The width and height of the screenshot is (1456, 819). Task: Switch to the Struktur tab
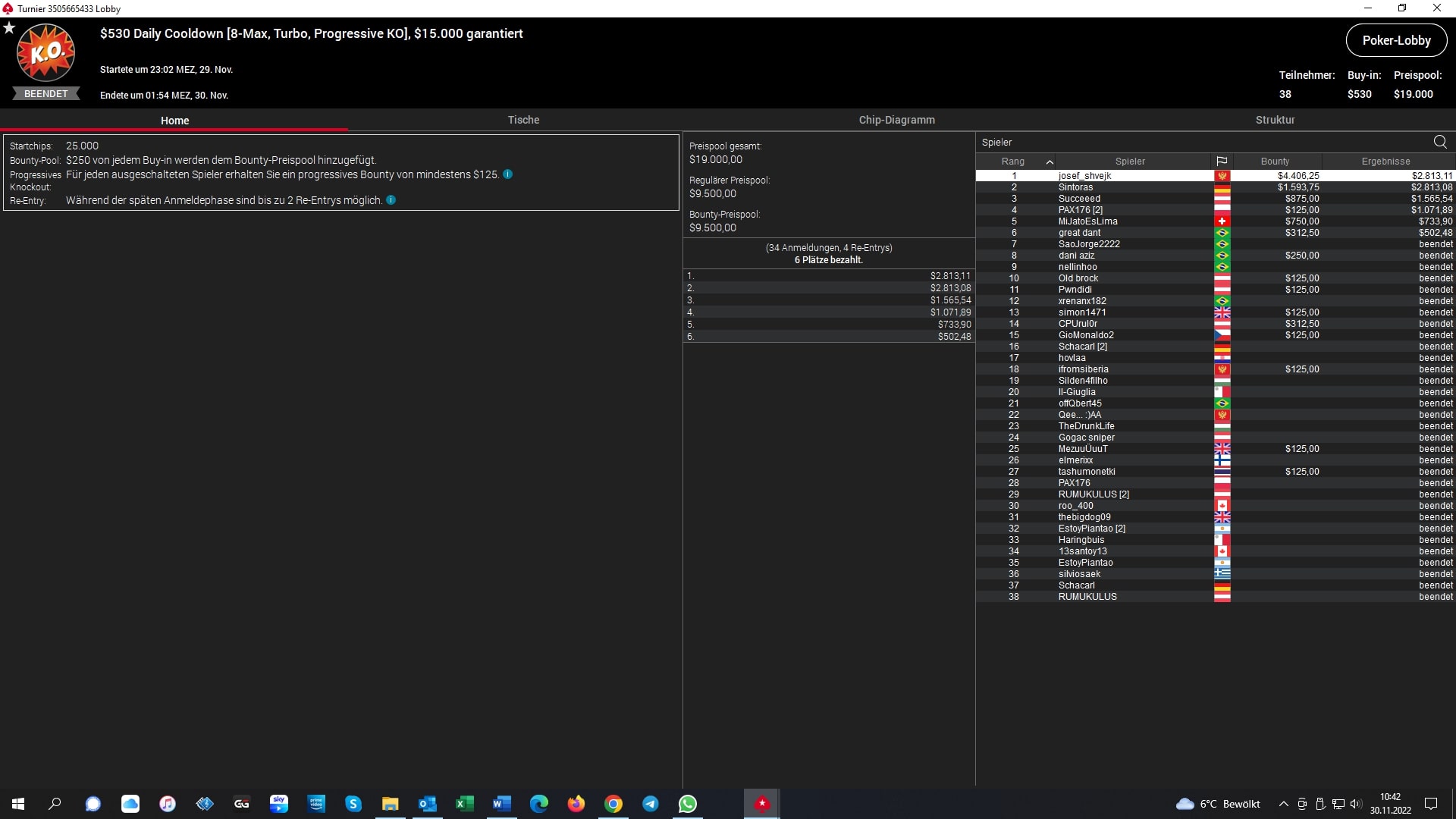(x=1275, y=120)
